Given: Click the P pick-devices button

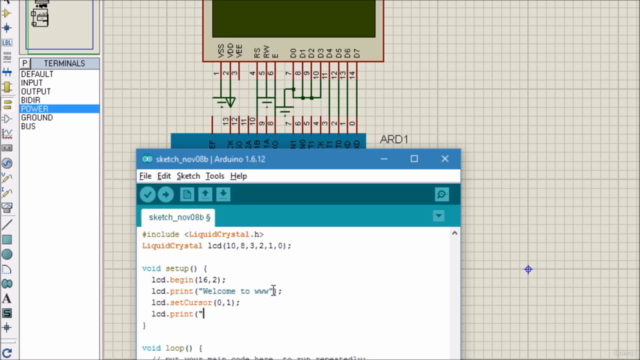Looking at the screenshot, I should [x=24, y=63].
